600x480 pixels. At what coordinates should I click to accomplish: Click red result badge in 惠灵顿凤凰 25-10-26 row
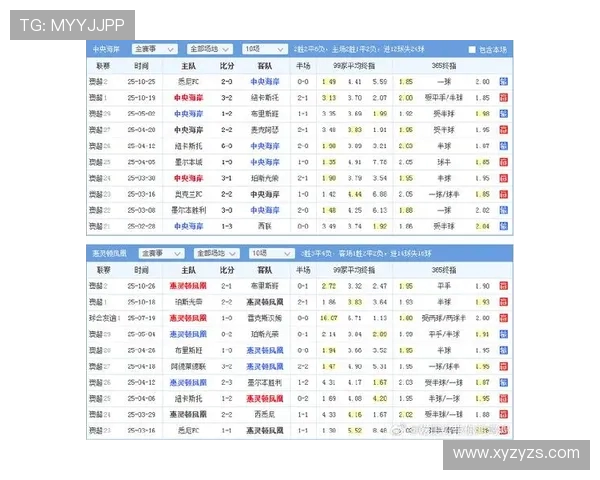coord(504,286)
